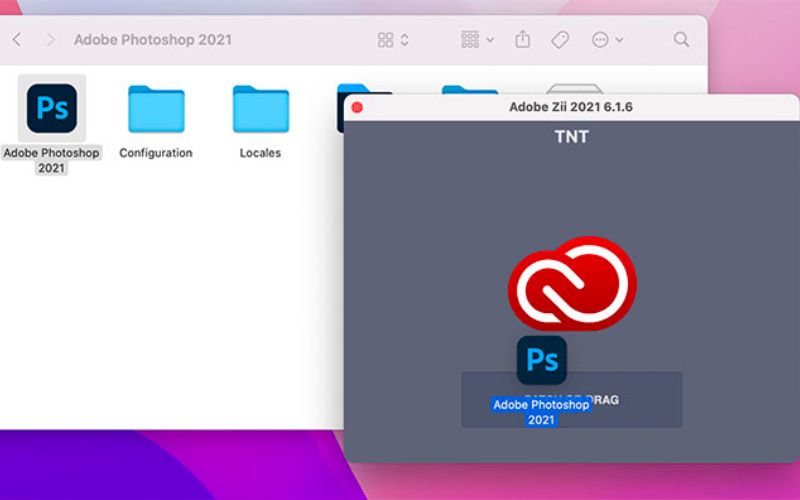Open the Finder group-by grid menu

click(470, 39)
